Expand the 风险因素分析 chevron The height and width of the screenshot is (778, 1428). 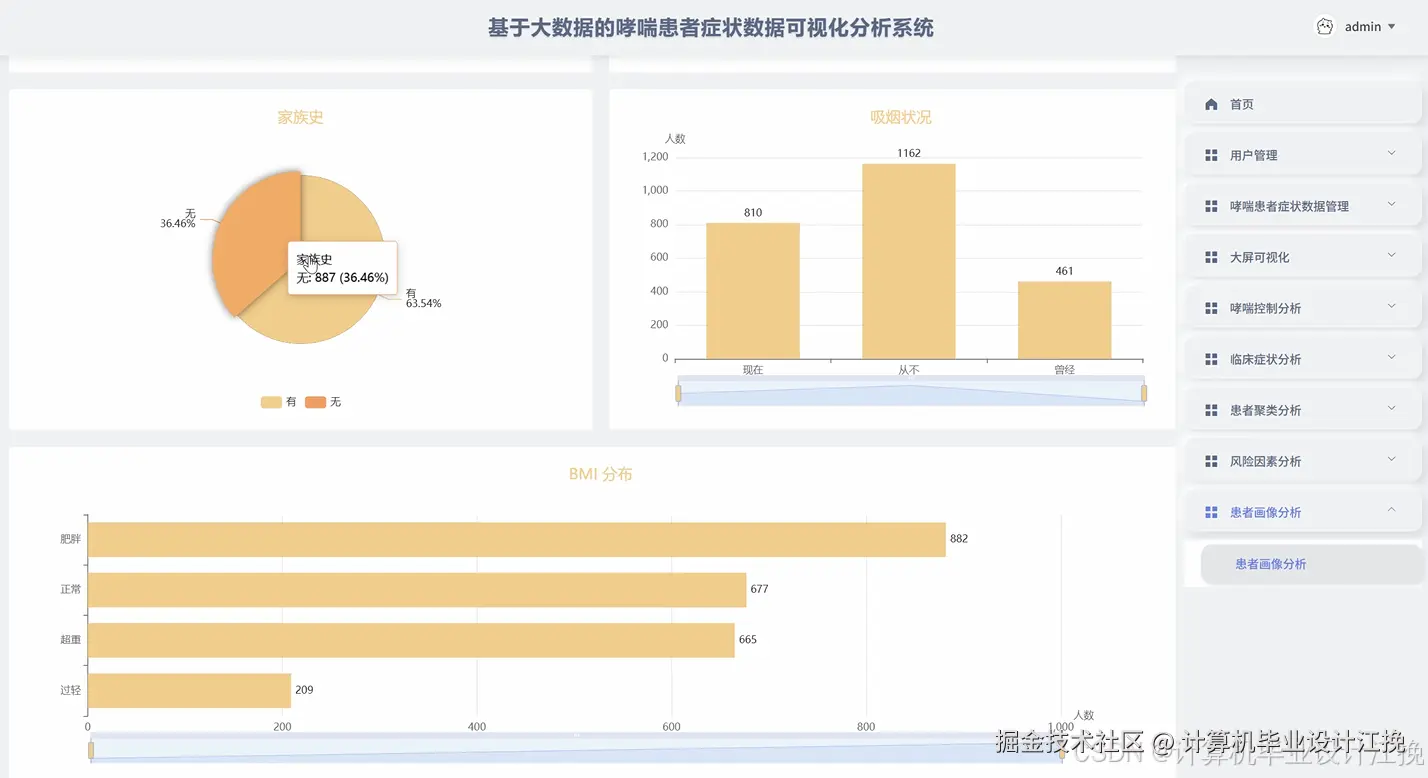click(x=1391, y=459)
